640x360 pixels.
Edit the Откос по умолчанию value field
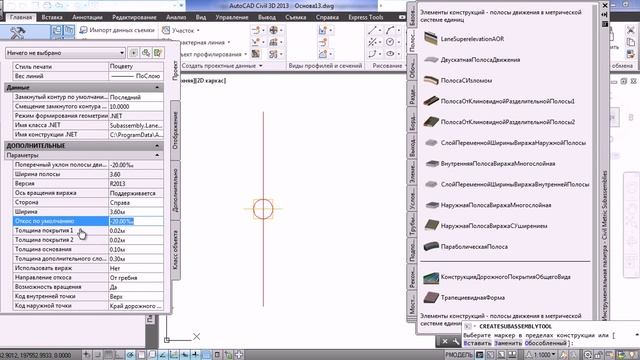point(136,221)
